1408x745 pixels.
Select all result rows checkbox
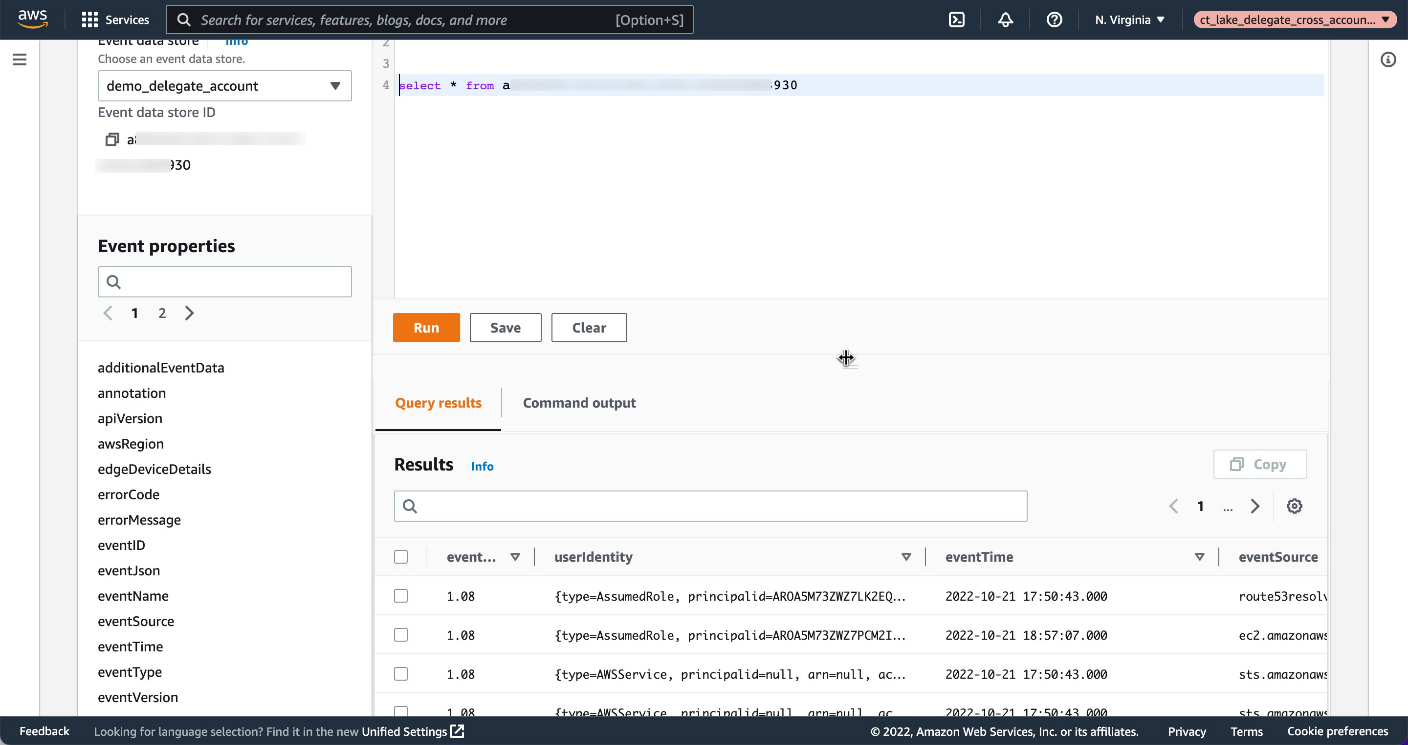401,557
